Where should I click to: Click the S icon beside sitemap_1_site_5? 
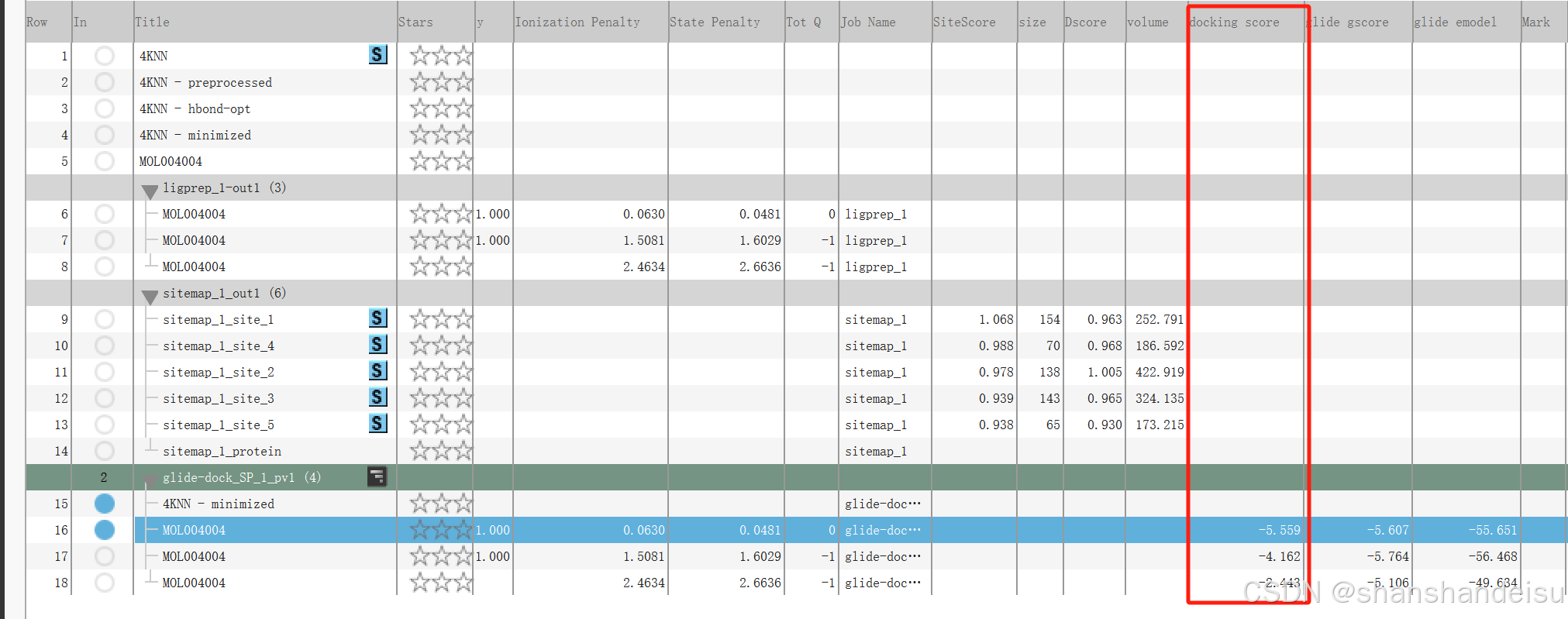[377, 424]
